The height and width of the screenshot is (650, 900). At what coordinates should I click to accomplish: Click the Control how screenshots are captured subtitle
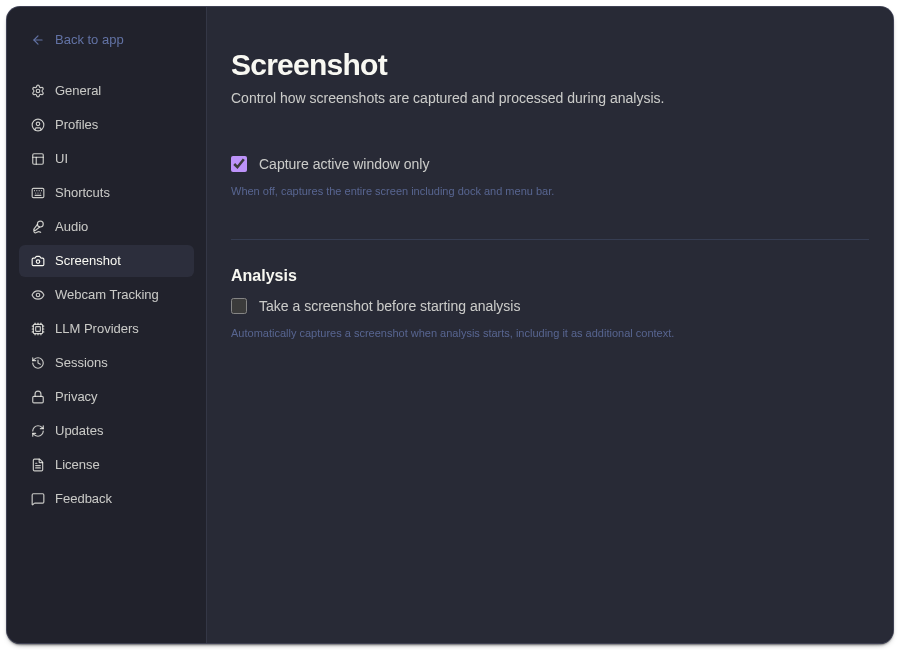point(447,98)
